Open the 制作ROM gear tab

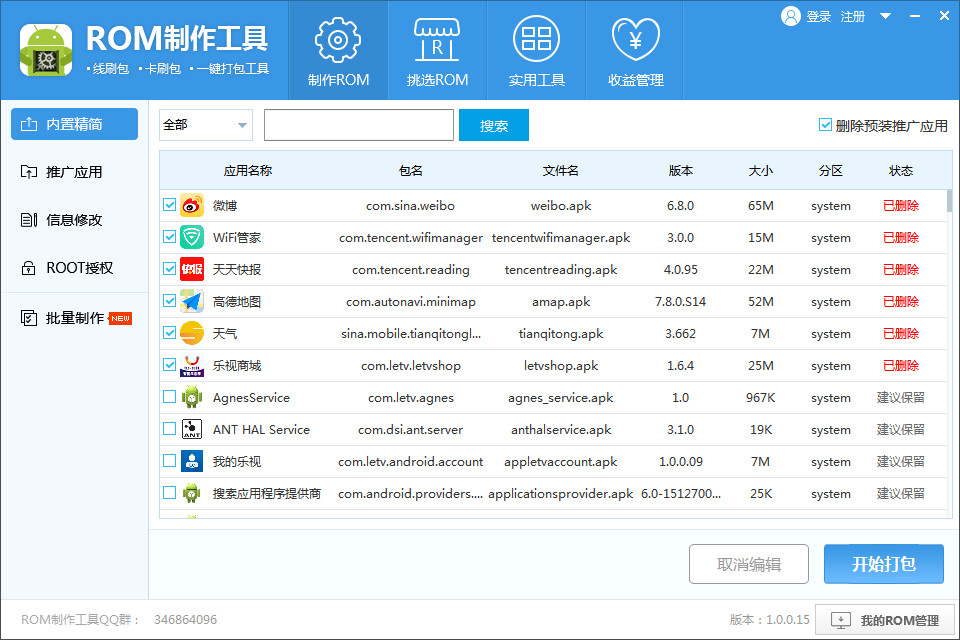point(338,50)
